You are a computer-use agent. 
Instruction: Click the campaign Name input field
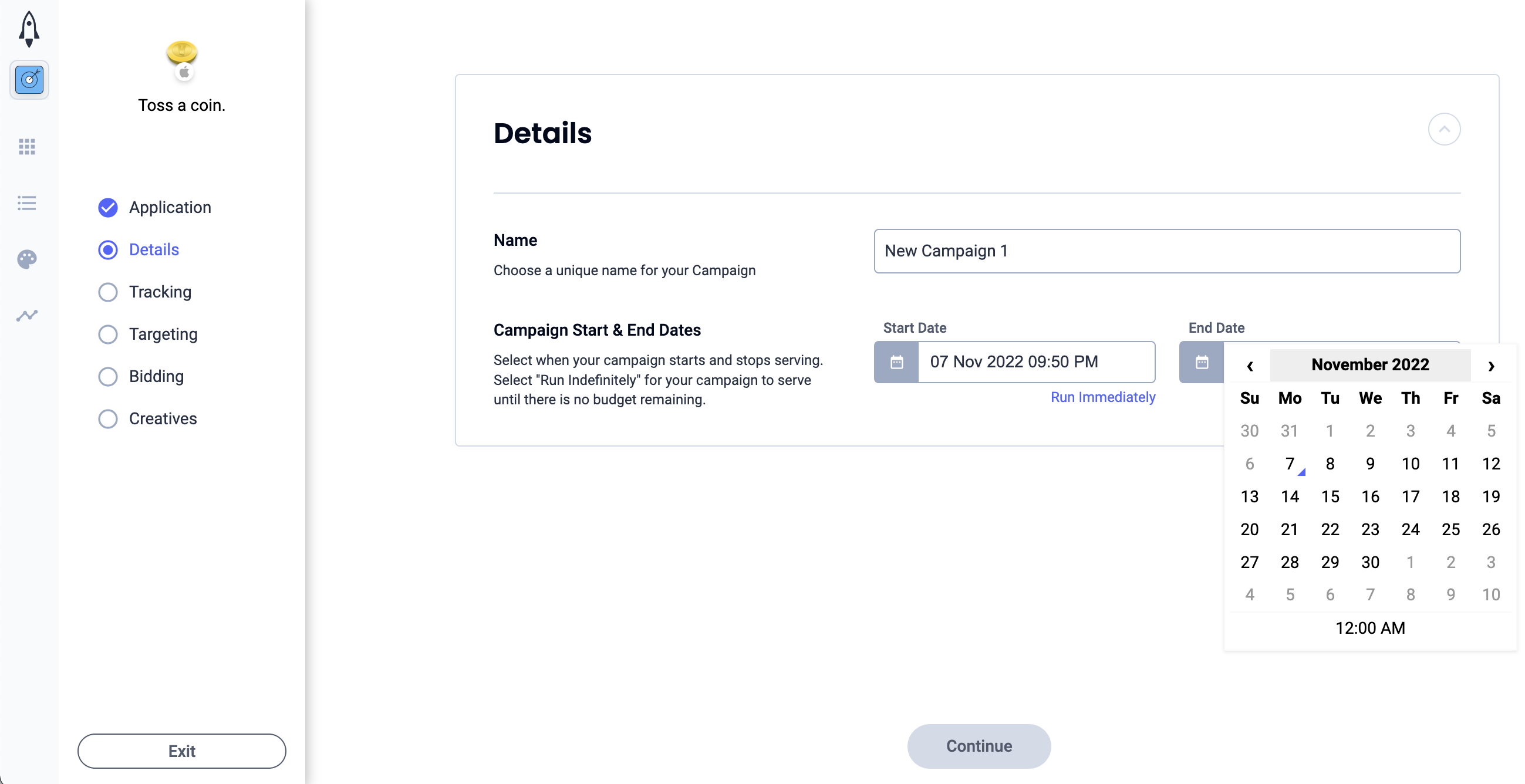[1167, 251]
